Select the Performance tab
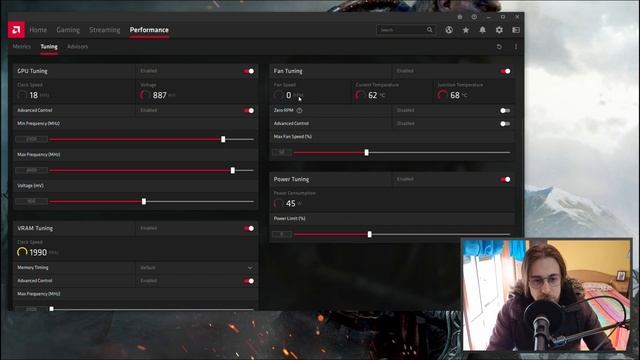 point(149,30)
